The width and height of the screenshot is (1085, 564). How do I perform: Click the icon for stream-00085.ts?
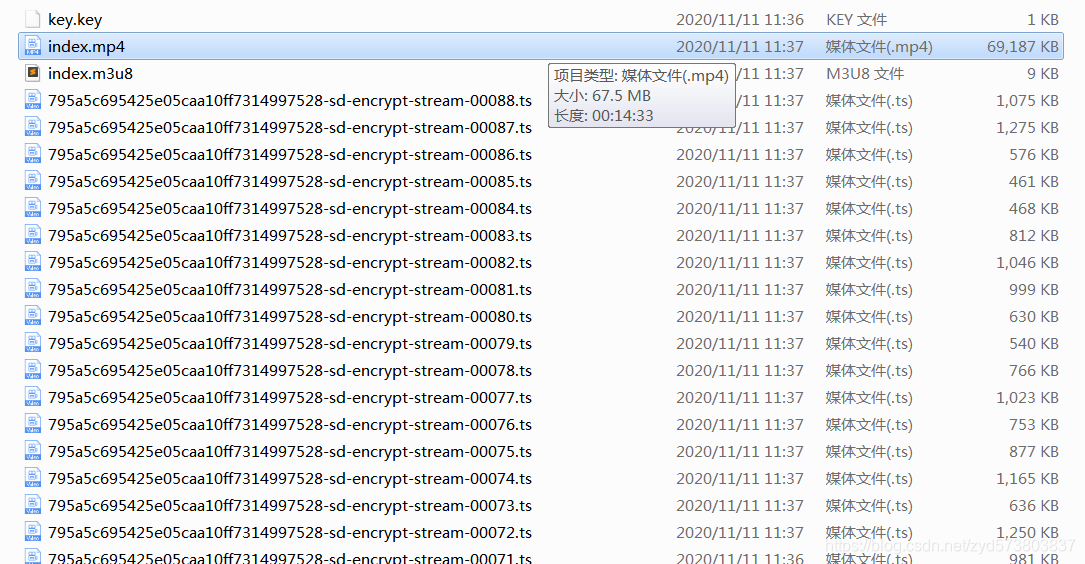pyautogui.click(x=33, y=181)
